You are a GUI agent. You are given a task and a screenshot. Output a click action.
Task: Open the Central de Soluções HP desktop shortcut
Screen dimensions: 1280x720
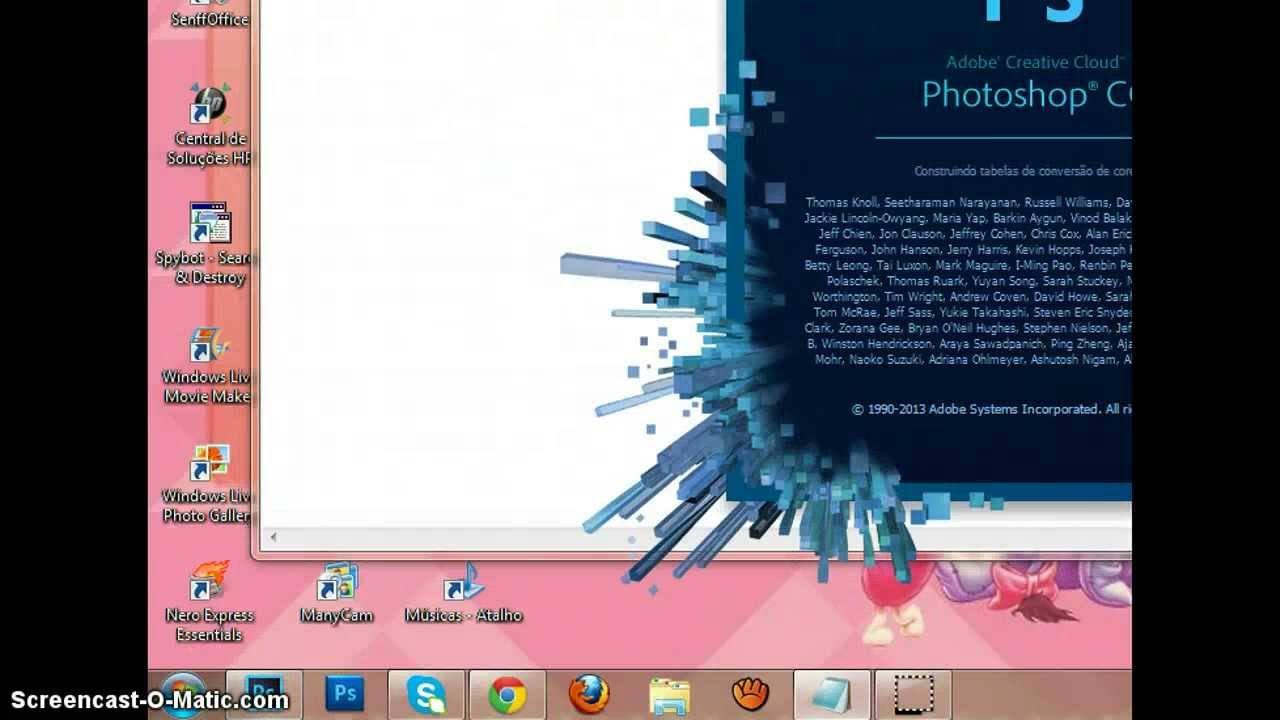point(209,125)
